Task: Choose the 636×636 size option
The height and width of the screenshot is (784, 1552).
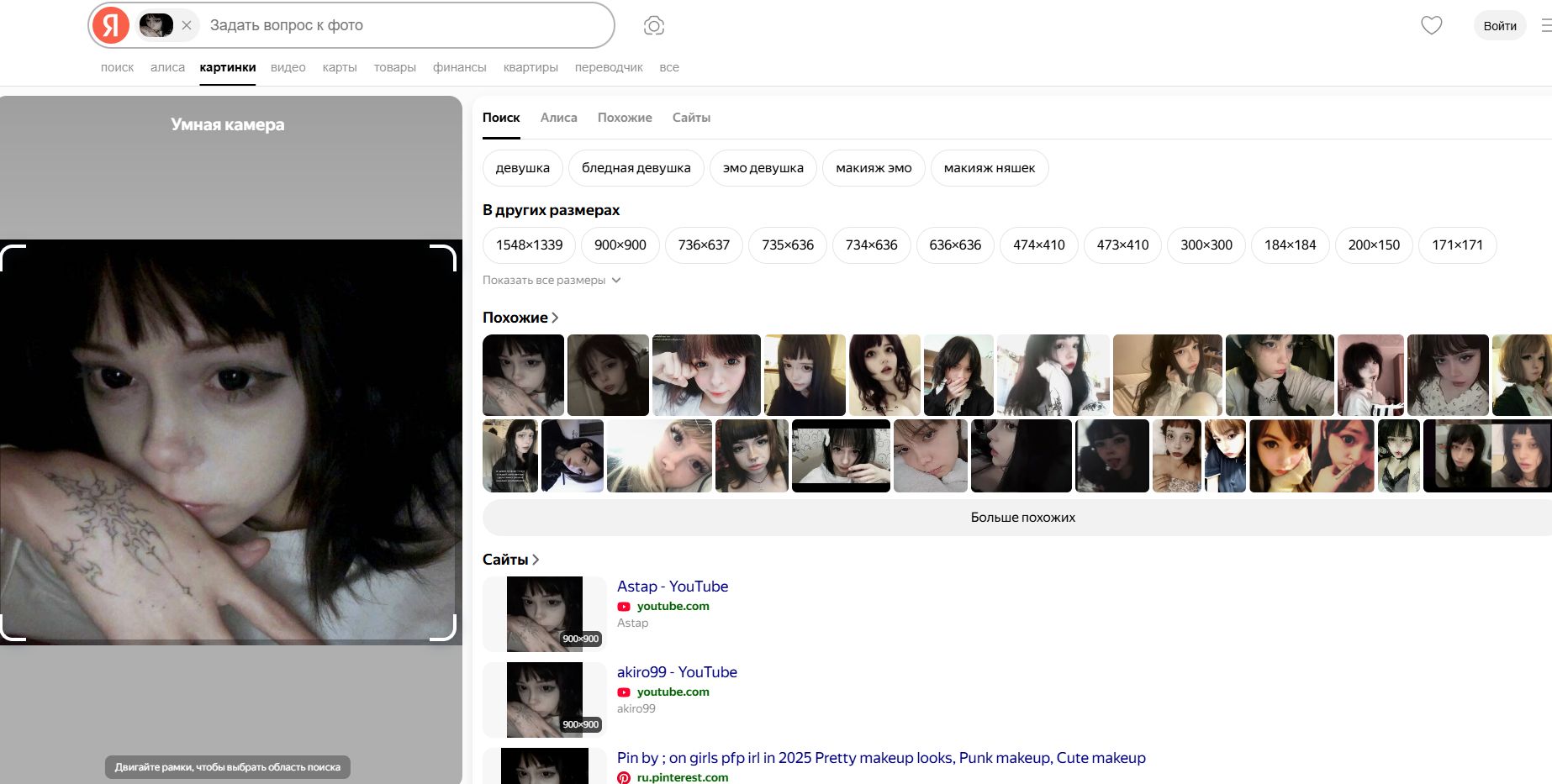Action: point(955,245)
